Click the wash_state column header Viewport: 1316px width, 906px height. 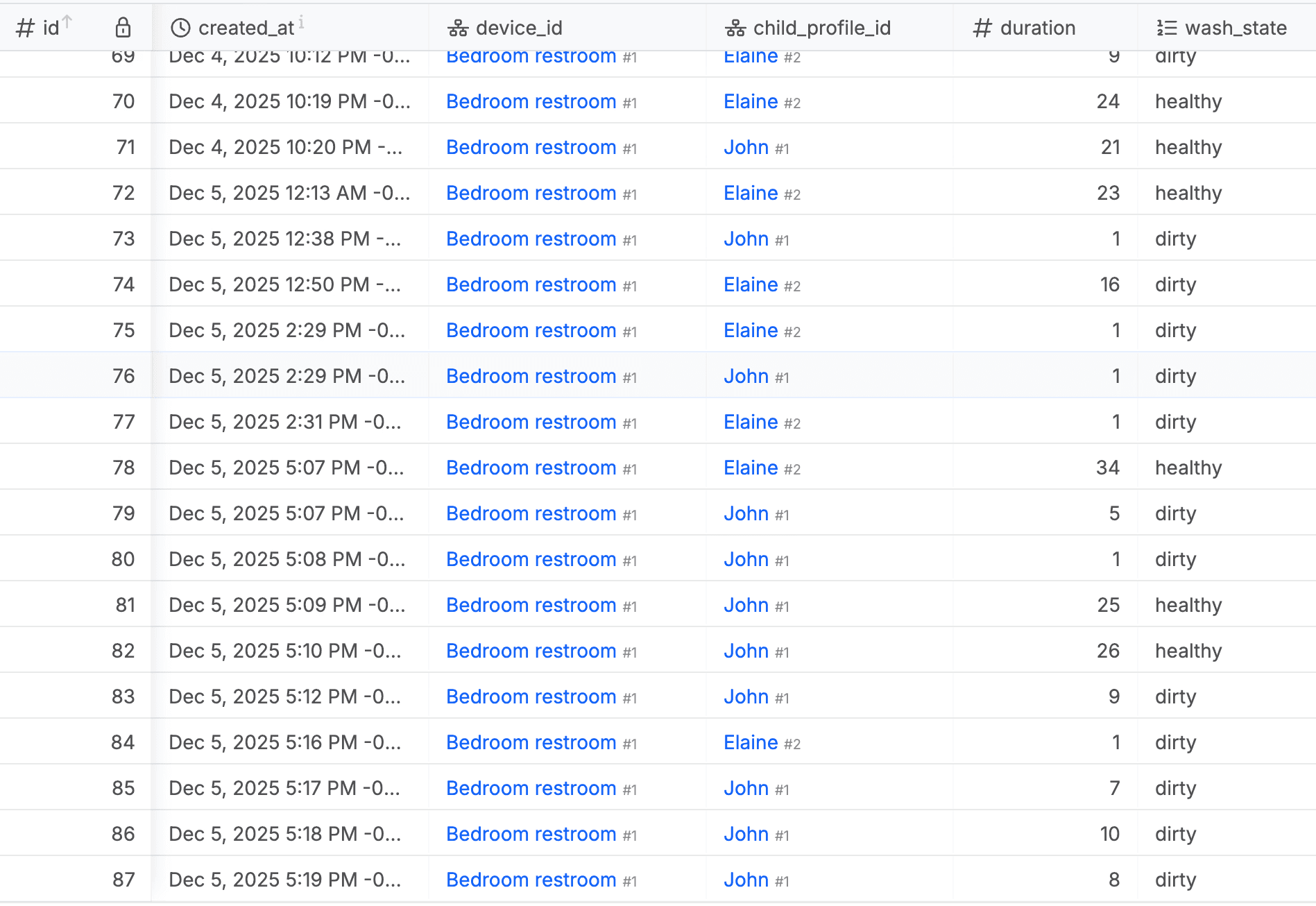click(1227, 28)
